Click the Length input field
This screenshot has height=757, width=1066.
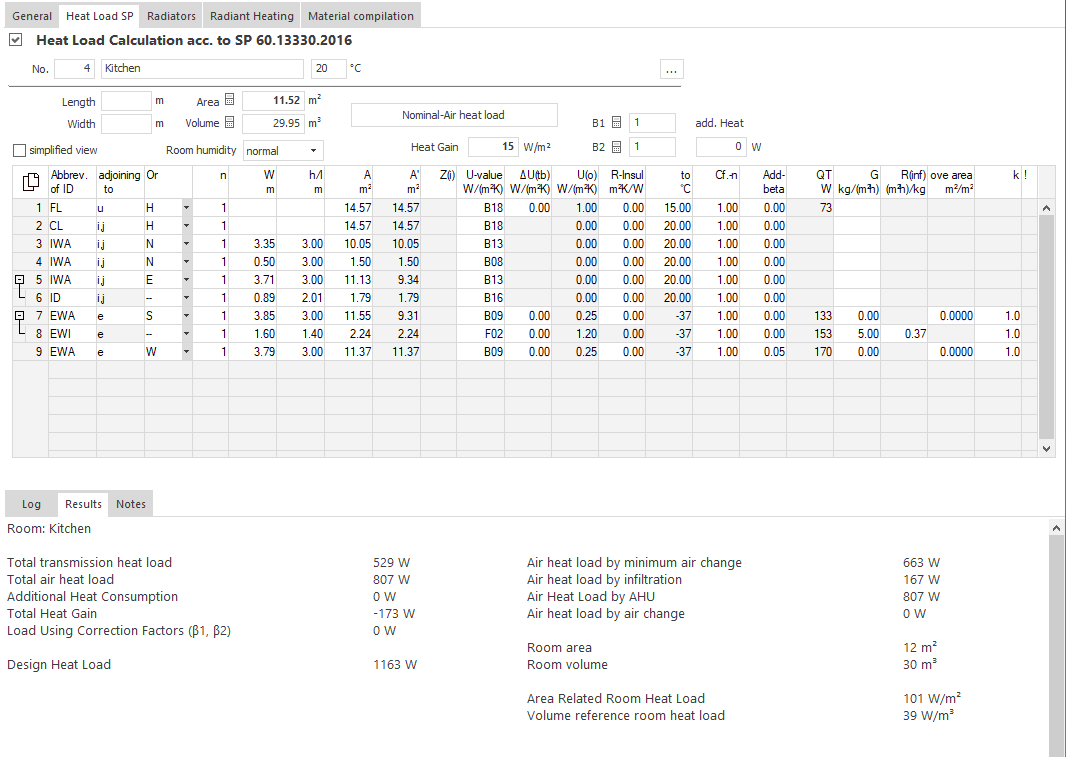(x=126, y=101)
